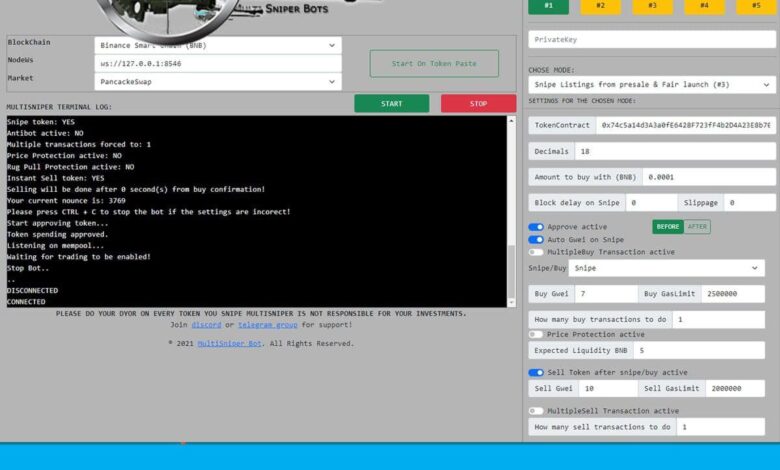Click the How many buy transactions field

(718, 319)
